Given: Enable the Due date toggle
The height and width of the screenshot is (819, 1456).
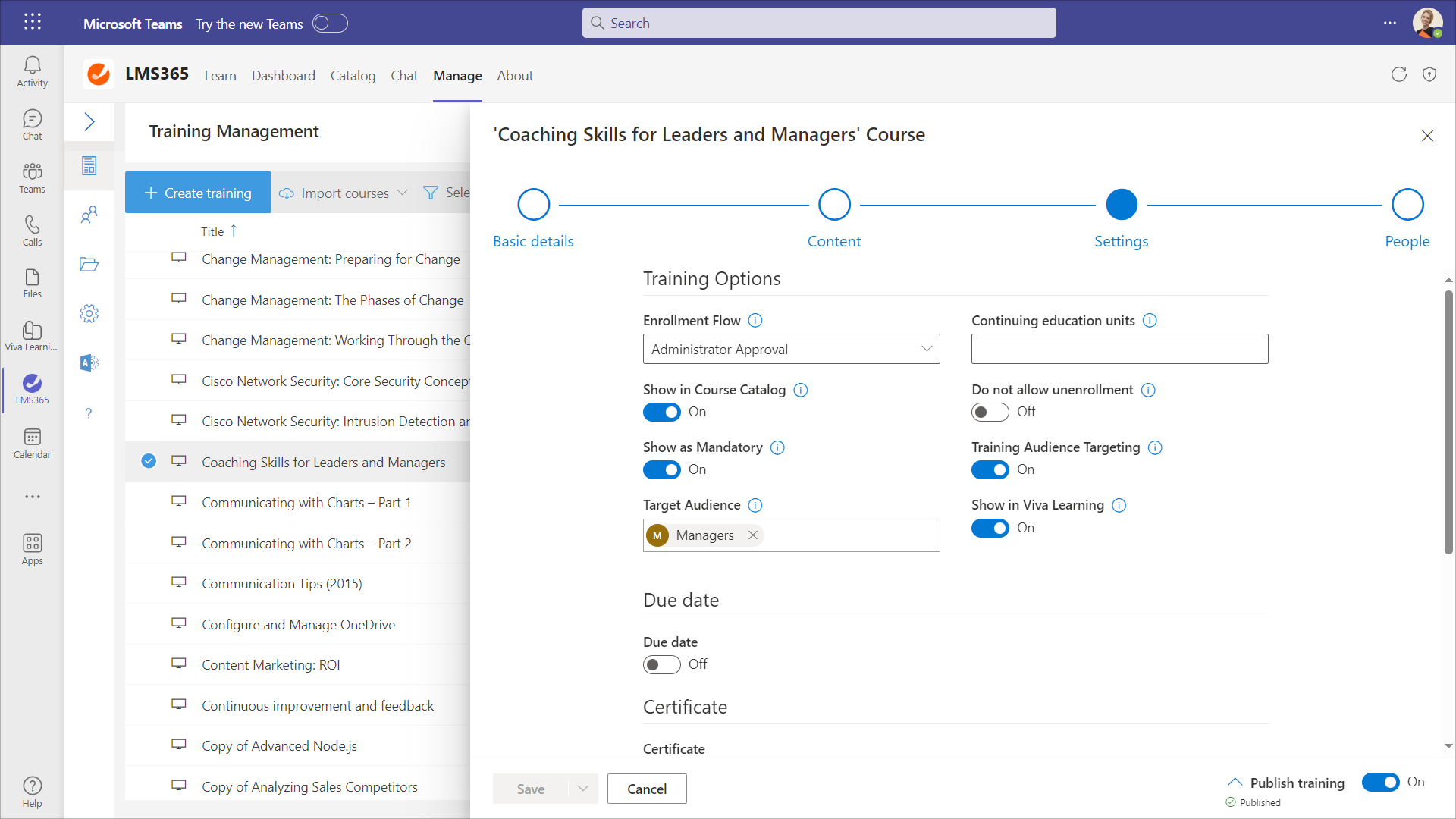Looking at the screenshot, I should pos(661,664).
